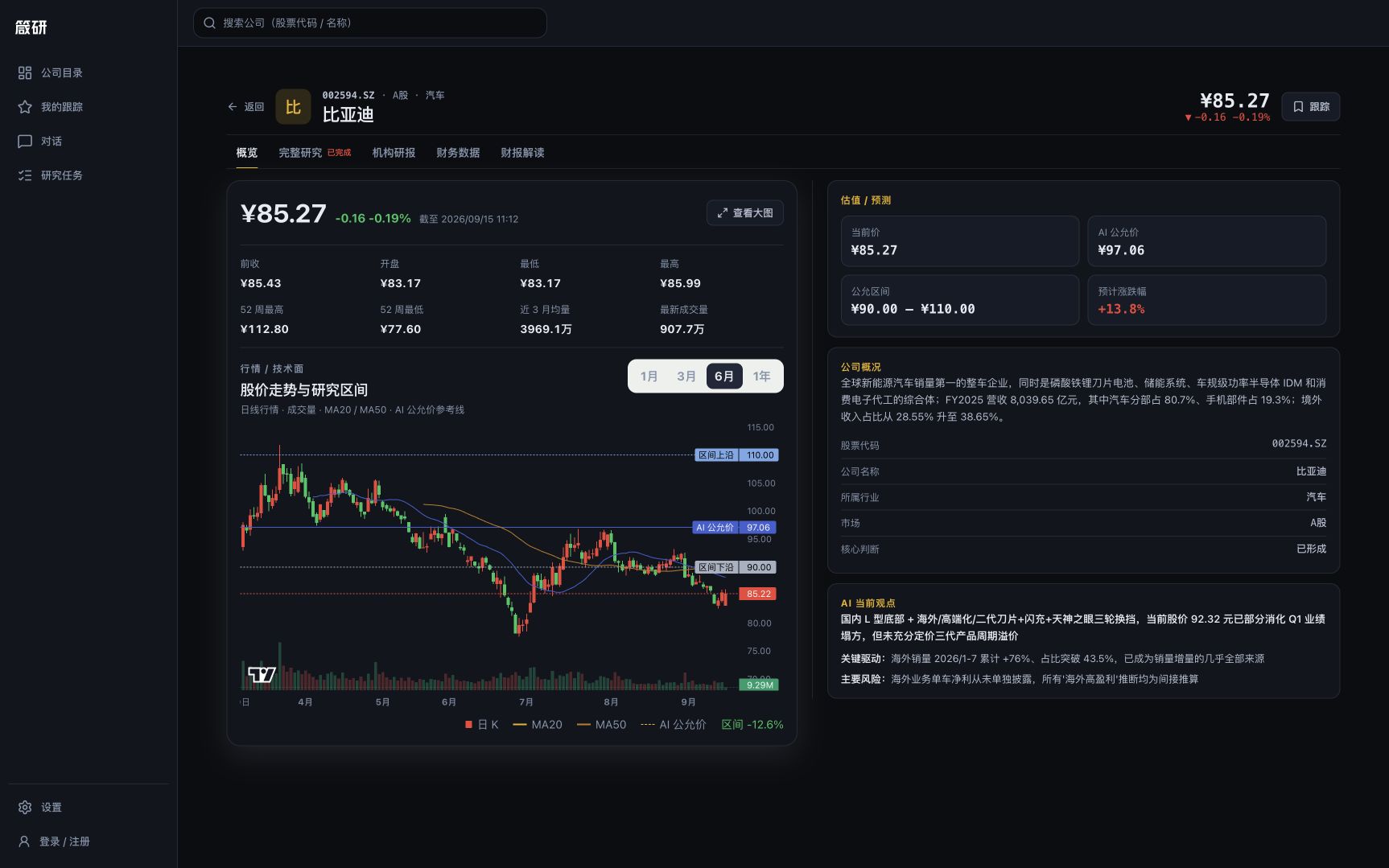1389x868 pixels.
Task: Open 登录 / 注册 link
Action: 89,841
